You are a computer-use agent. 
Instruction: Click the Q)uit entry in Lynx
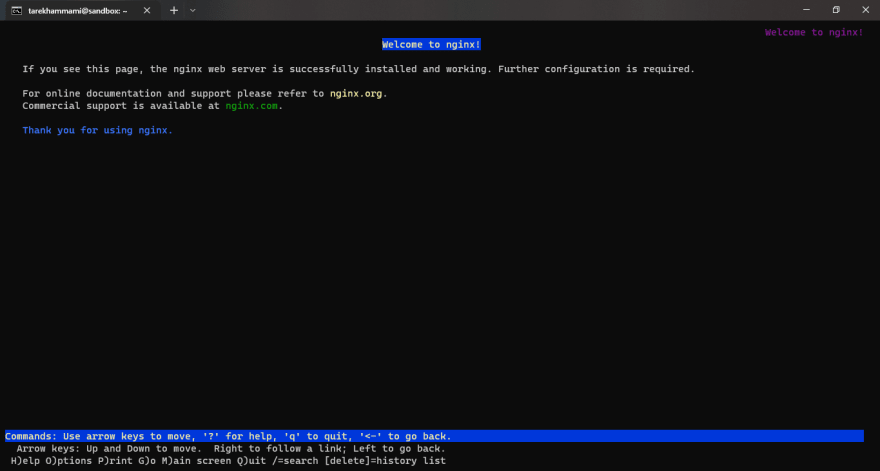point(251,461)
